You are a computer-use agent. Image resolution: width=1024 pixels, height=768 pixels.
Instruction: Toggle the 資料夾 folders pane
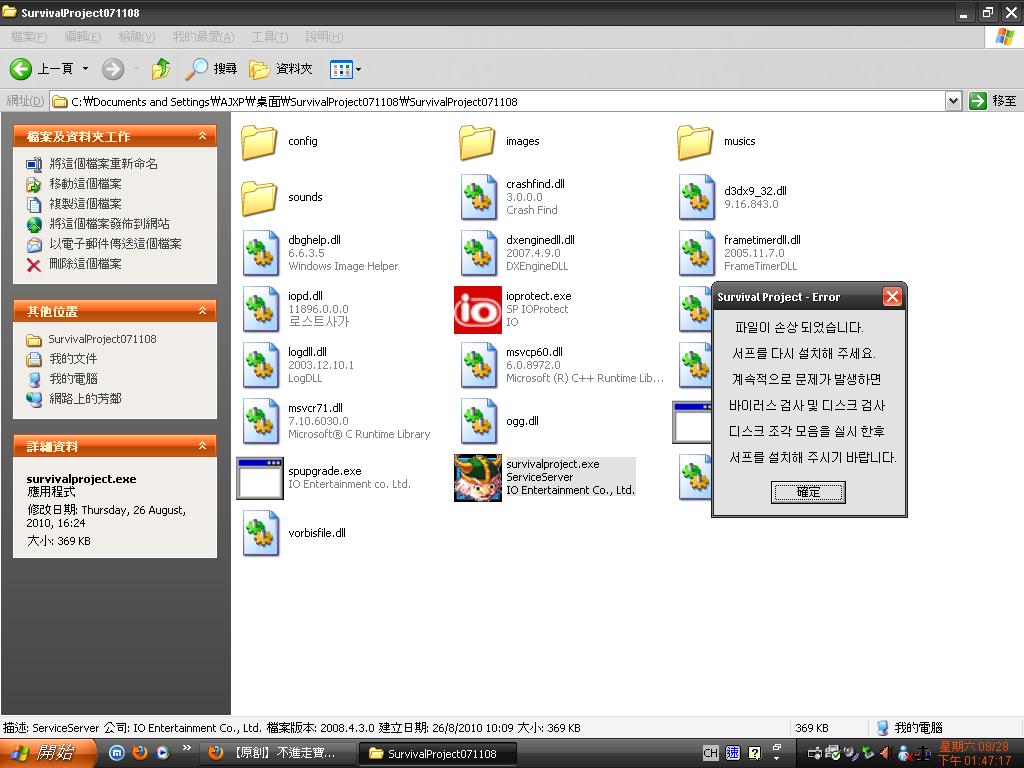pos(281,69)
